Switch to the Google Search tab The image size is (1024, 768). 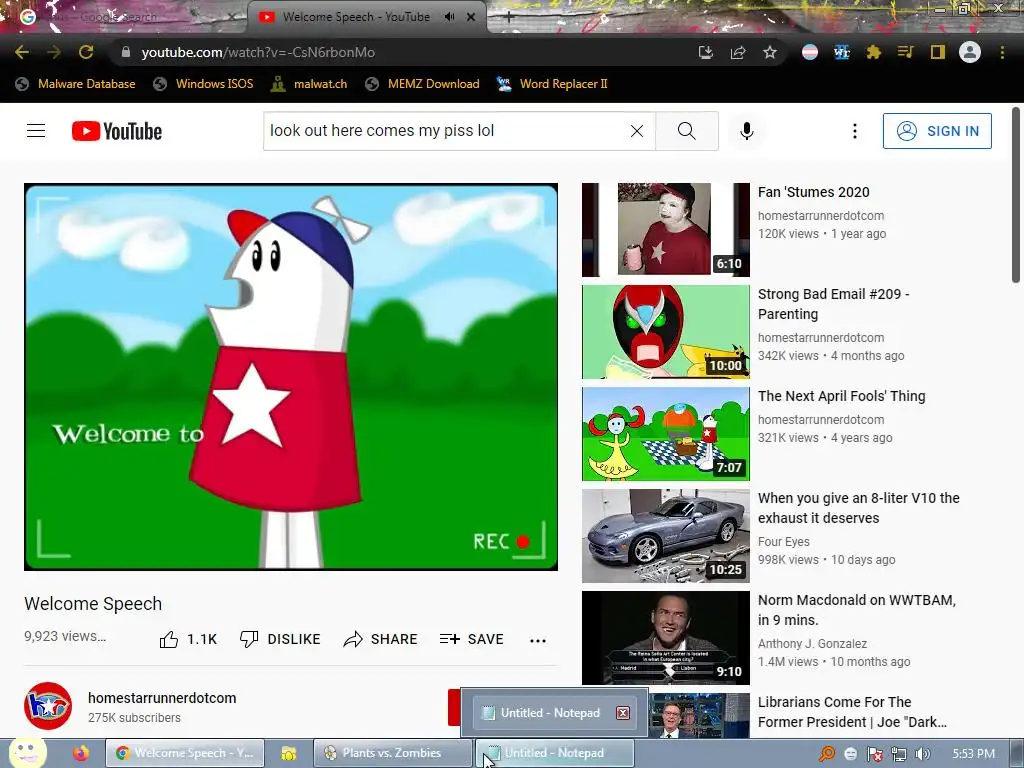click(124, 17)
